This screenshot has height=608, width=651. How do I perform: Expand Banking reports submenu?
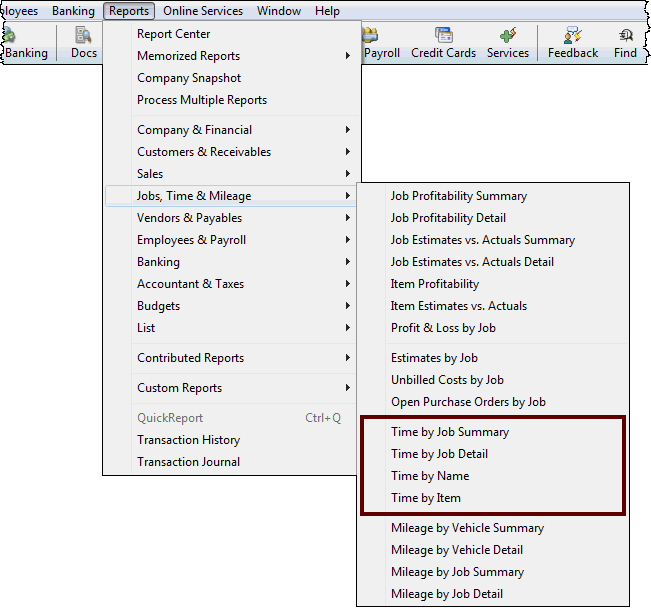[x=231, y=262]
